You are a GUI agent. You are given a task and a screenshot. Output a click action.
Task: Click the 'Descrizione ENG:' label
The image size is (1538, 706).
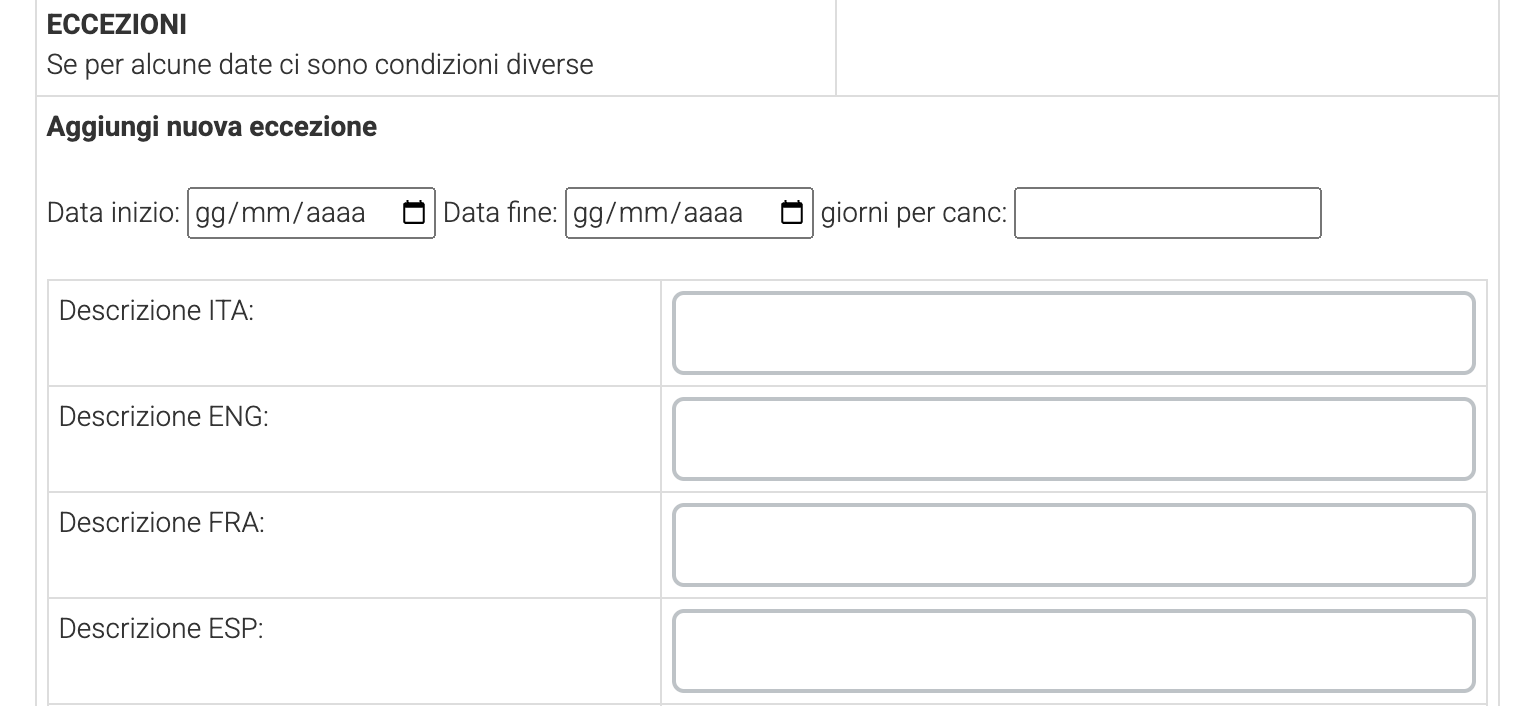(164, 417)
